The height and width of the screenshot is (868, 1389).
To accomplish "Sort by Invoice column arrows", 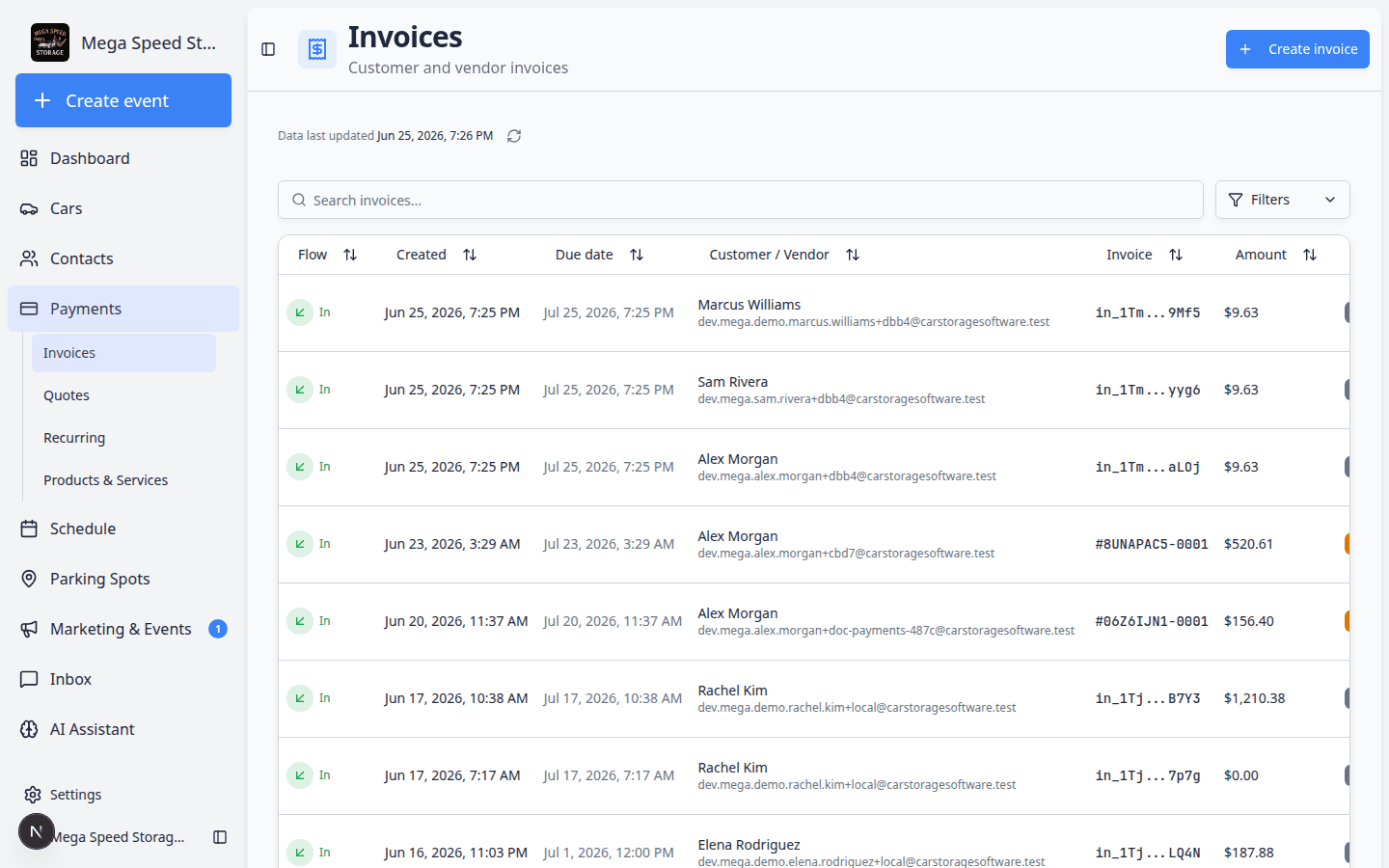I will click(x=1176, y=255).
